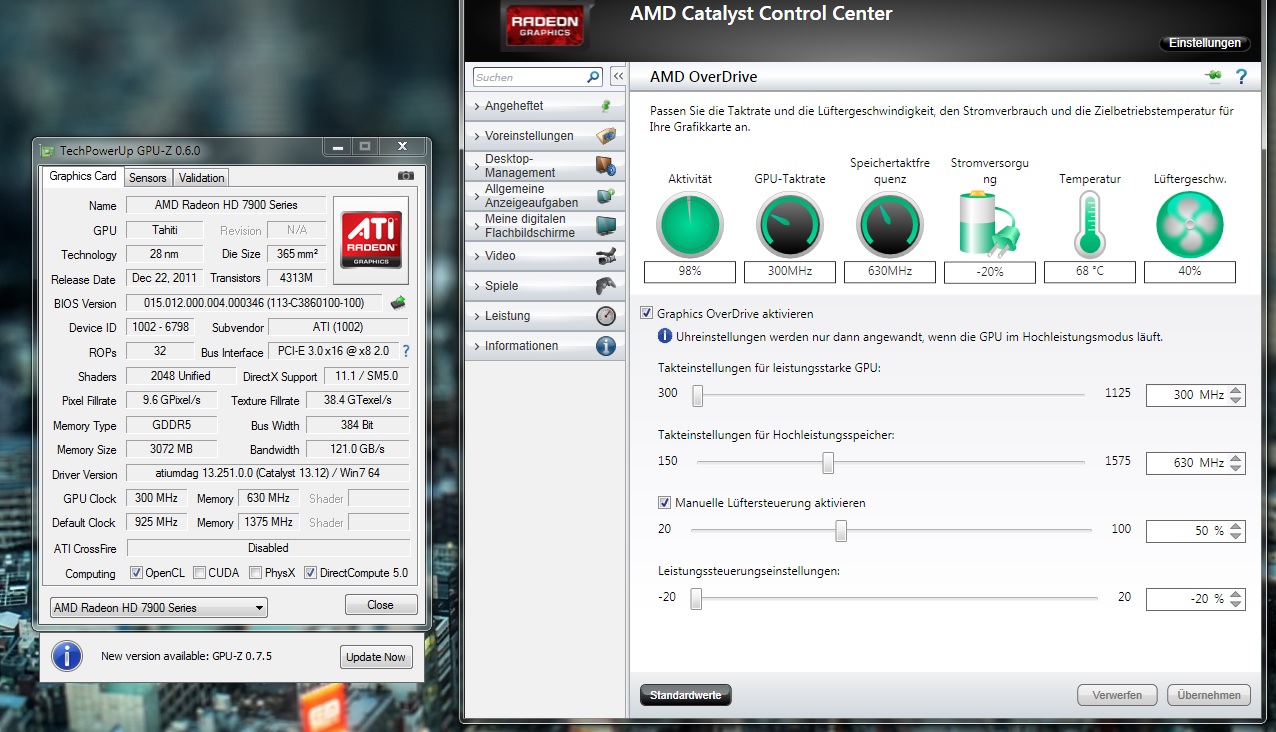This screenshot has height=732, width=1276.
Task: Click the Temperatur thermometer icon
Action: [1089, 225]
